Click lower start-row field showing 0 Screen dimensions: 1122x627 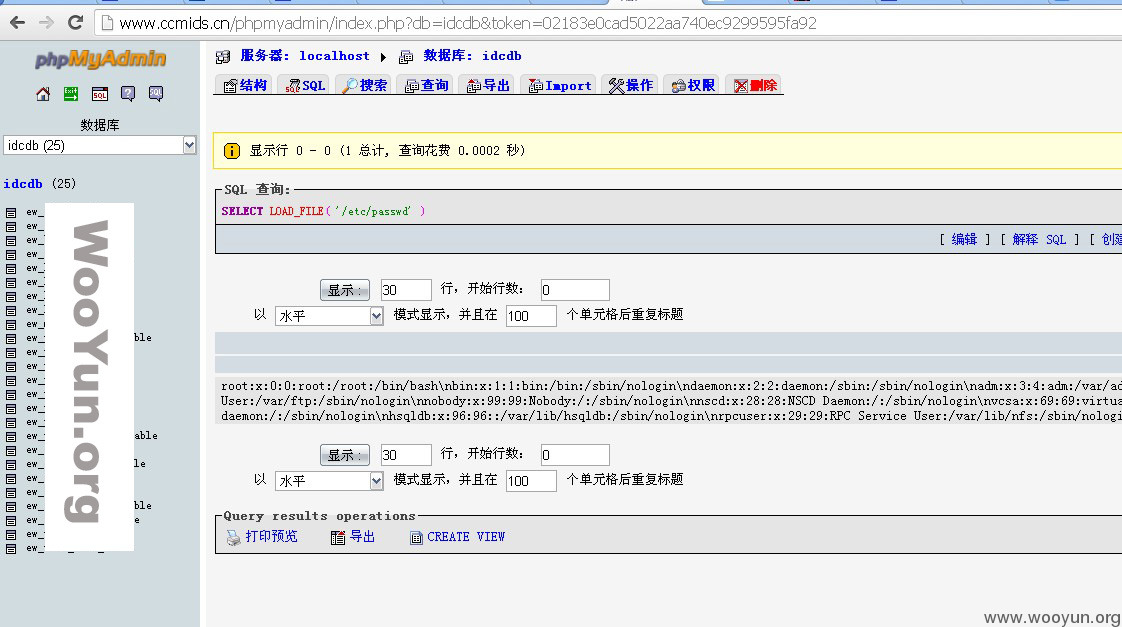[x=575, y=455]
